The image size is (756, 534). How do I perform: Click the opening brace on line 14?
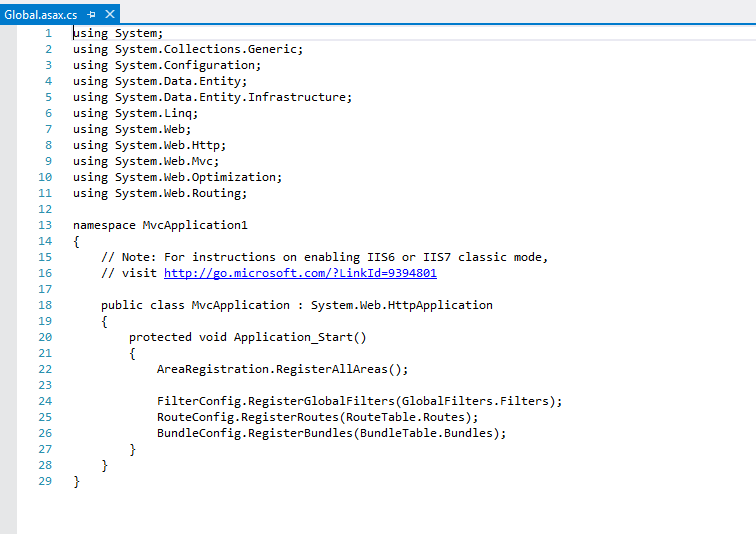pos(76,241)
